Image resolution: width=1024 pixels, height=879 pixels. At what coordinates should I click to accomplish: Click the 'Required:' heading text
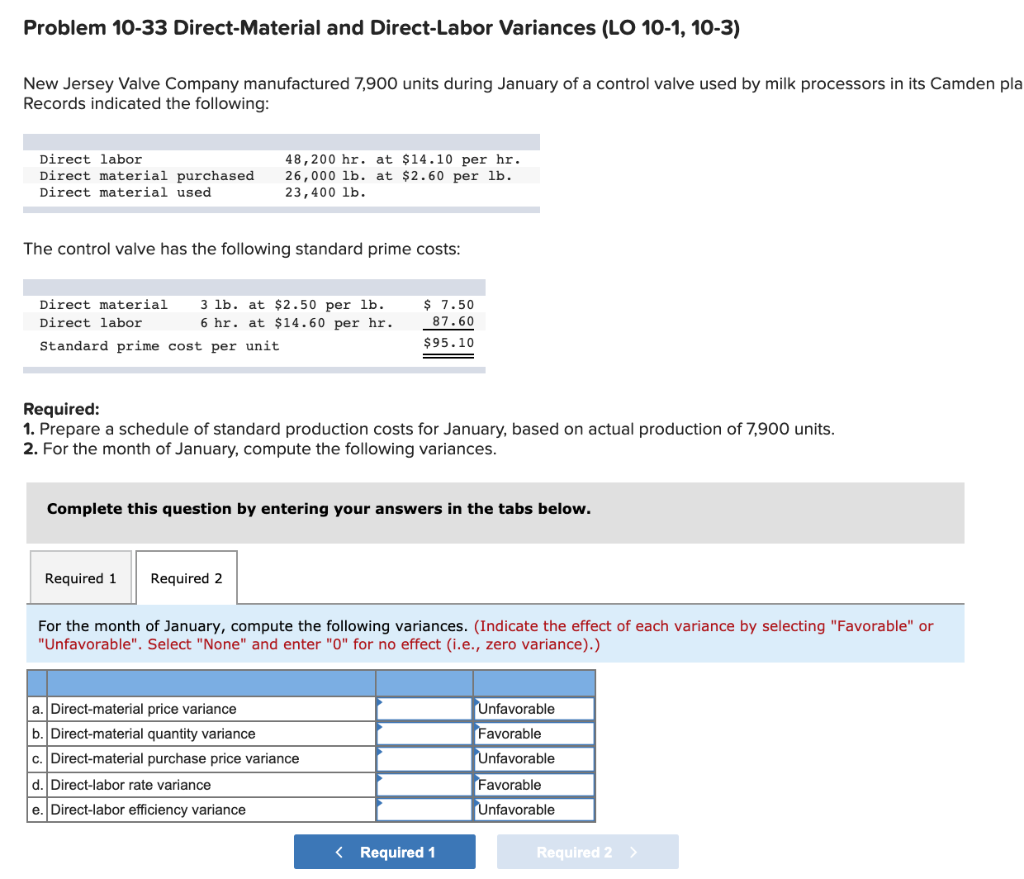click(61, 409)
